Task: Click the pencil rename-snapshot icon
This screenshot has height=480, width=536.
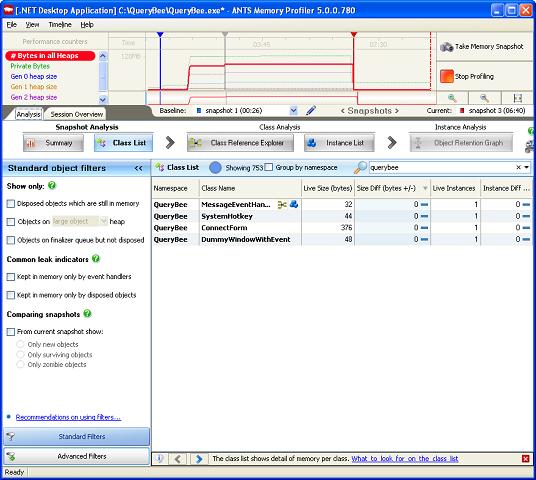Action: click(311, 110)
